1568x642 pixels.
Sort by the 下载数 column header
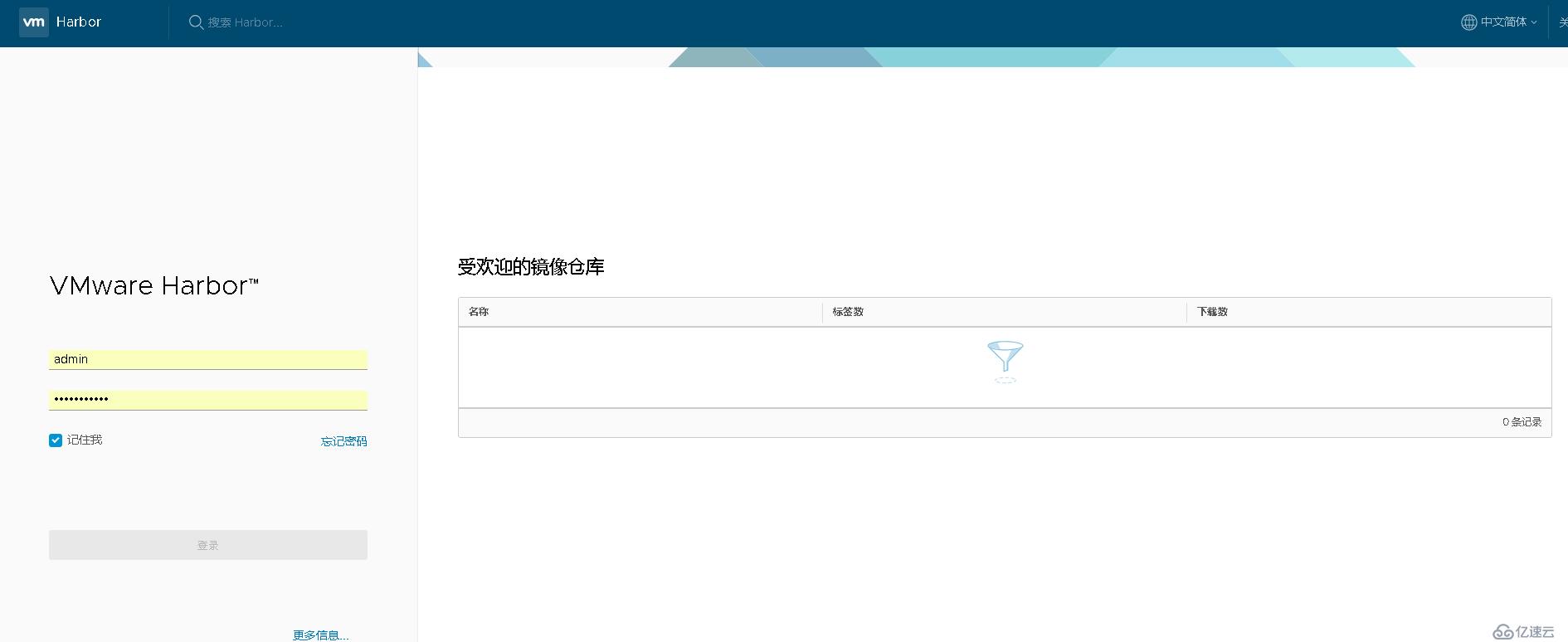point(1212,312)
